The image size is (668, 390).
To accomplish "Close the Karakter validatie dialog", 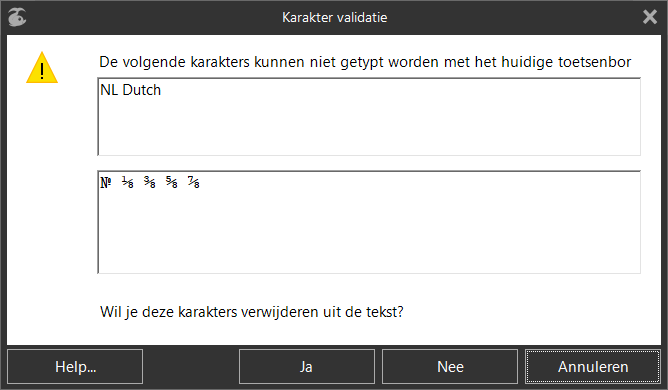I will pyautogui.click(x=650, y=17).
